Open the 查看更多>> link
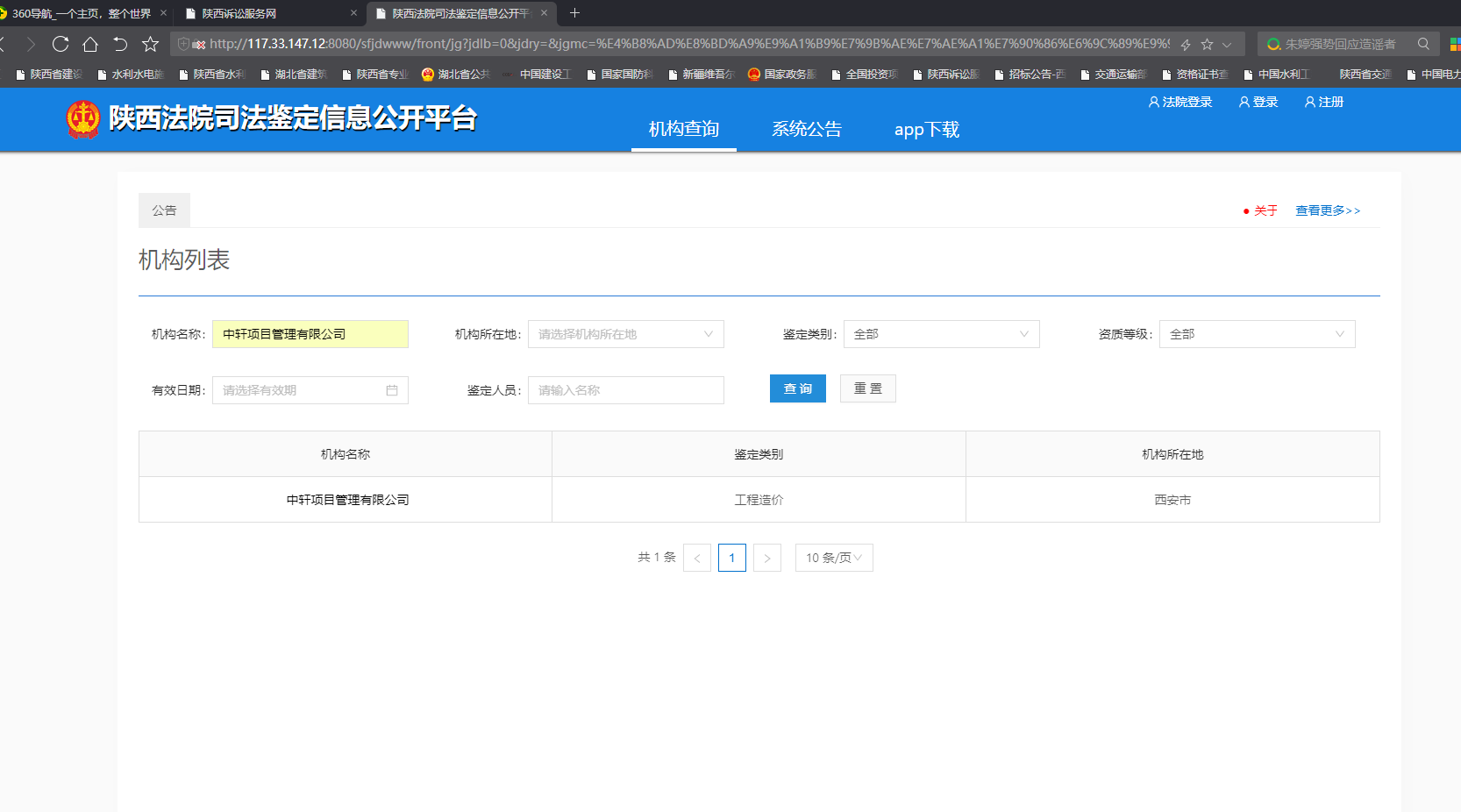 [x=1328, y=210]
